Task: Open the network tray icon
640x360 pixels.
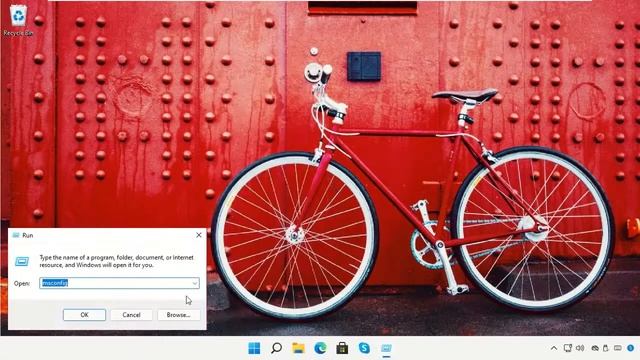Action: (x=568, y=348)
